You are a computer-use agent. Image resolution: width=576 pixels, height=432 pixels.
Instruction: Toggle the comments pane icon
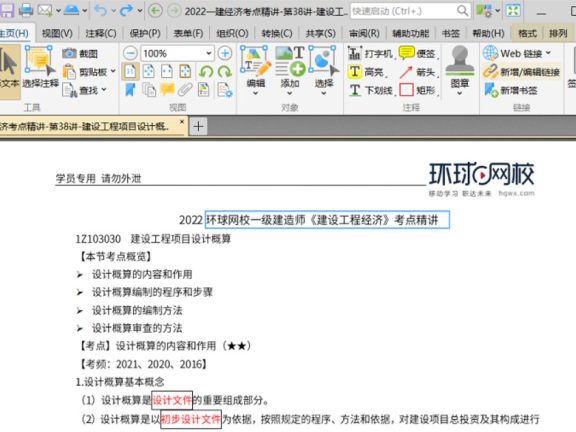tap(167, 90)
